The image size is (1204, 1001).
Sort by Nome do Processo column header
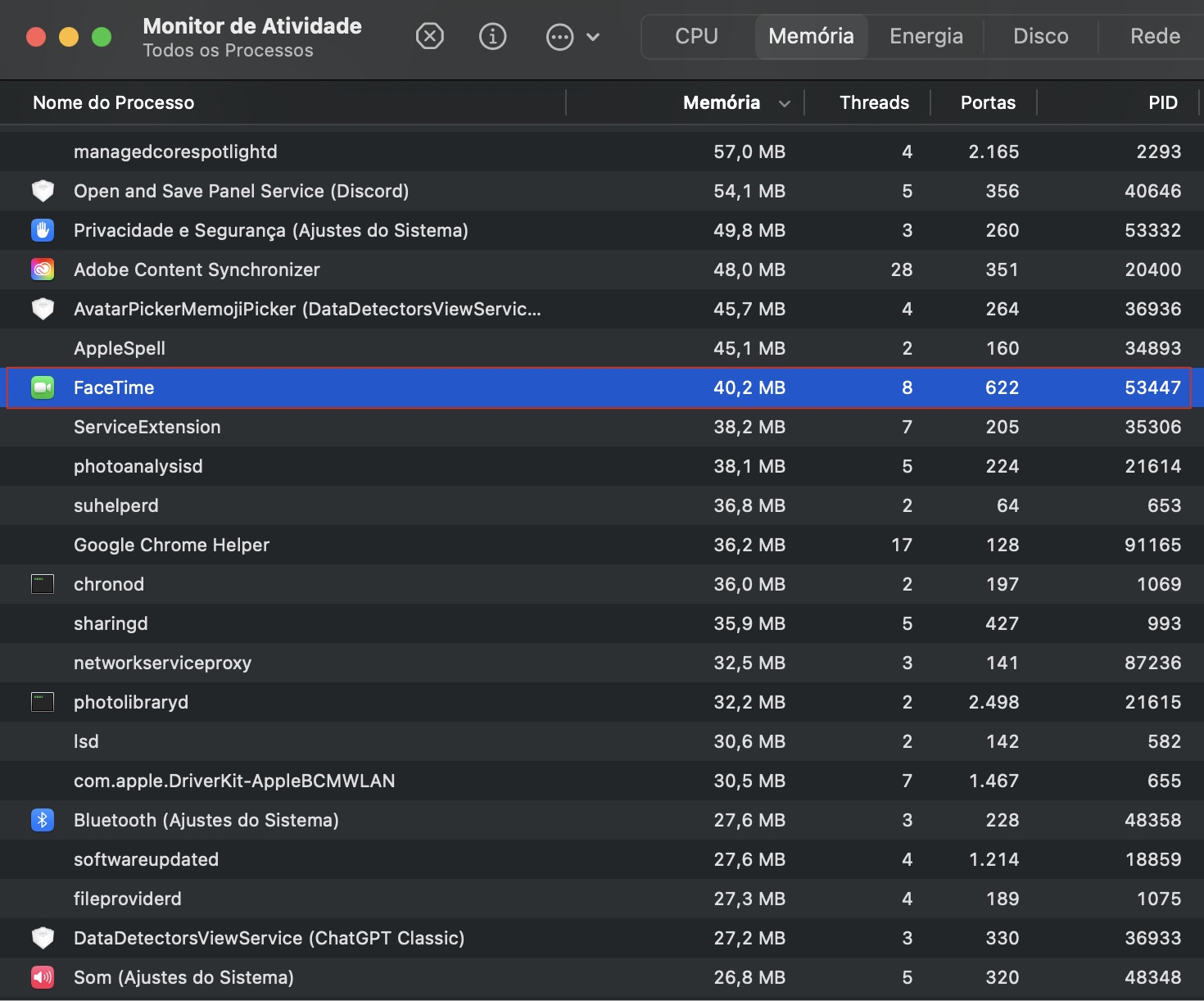tap(114, 102)
